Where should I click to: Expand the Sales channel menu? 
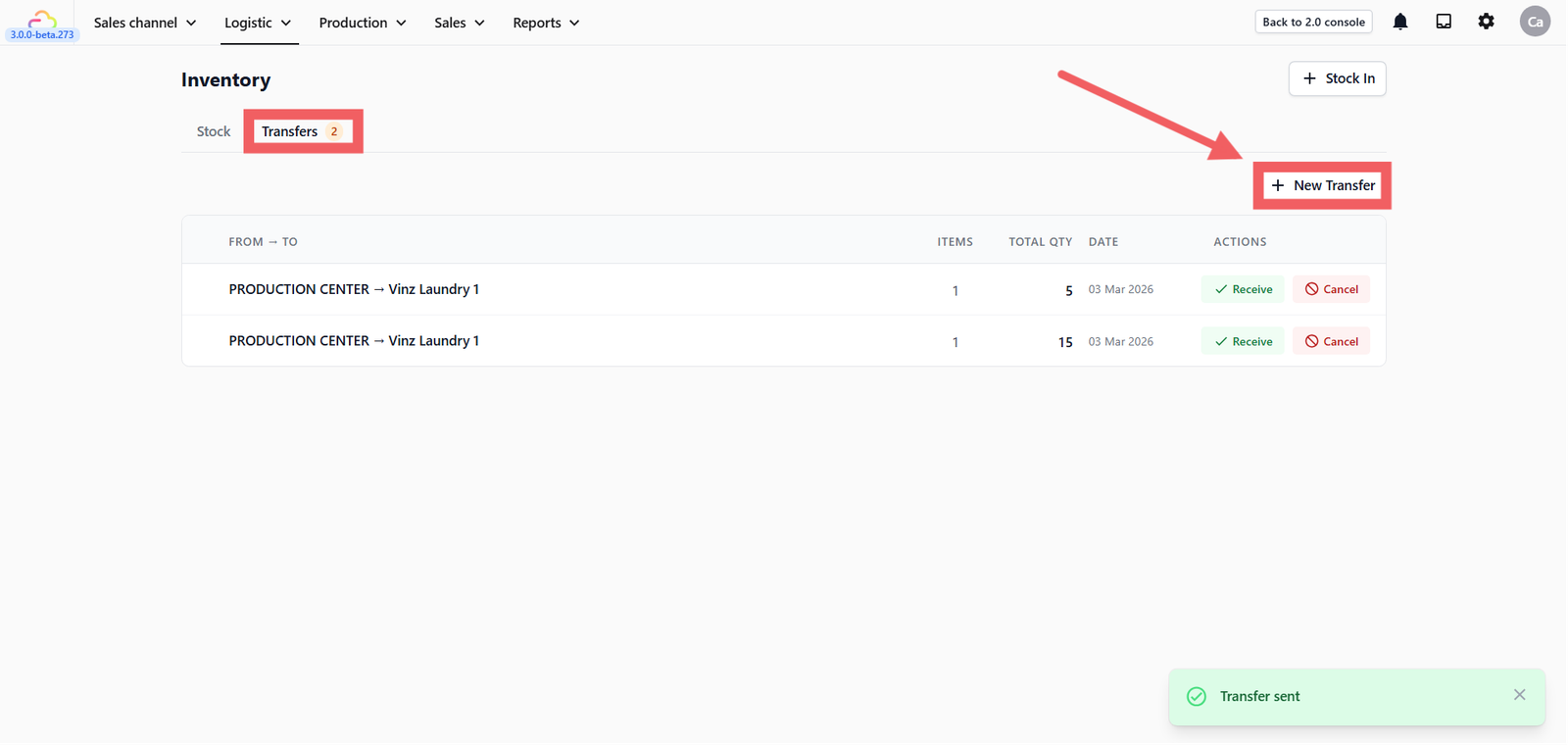coord(145,23)
